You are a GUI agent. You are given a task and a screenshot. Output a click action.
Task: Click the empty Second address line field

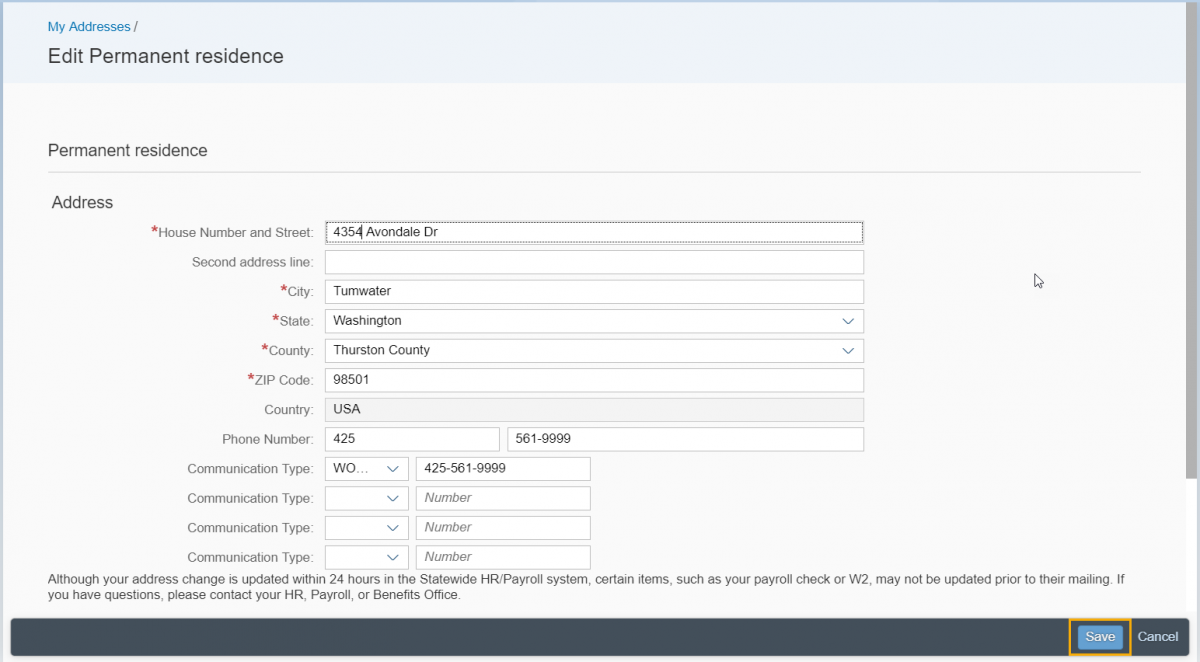(594, 262)
